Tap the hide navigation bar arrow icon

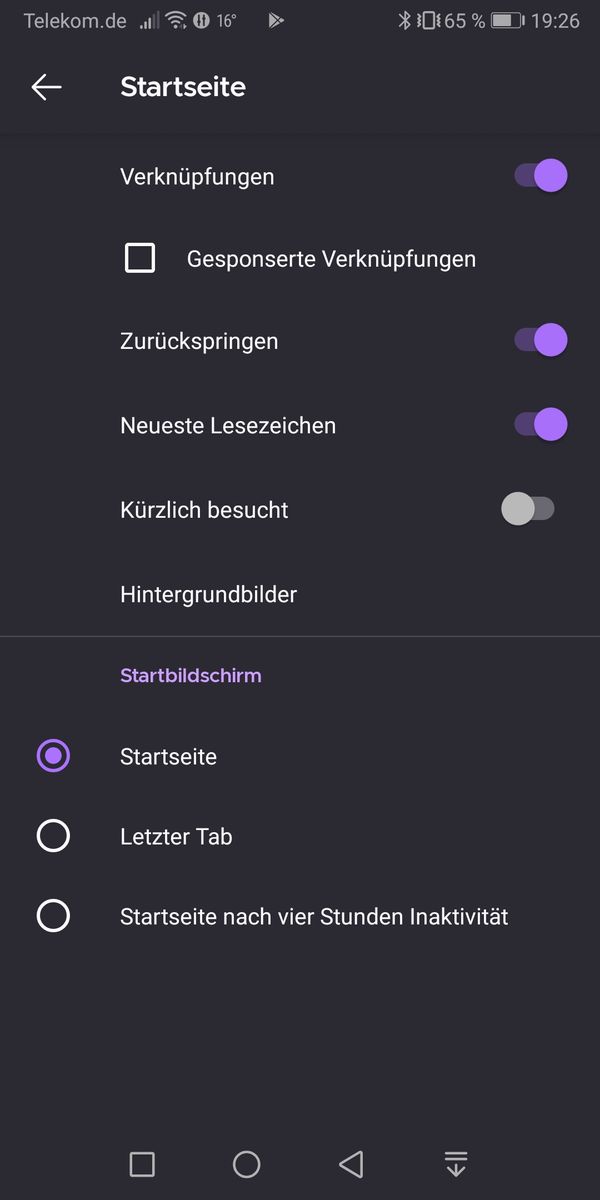pyautogui.click(x=456, y=1164)
